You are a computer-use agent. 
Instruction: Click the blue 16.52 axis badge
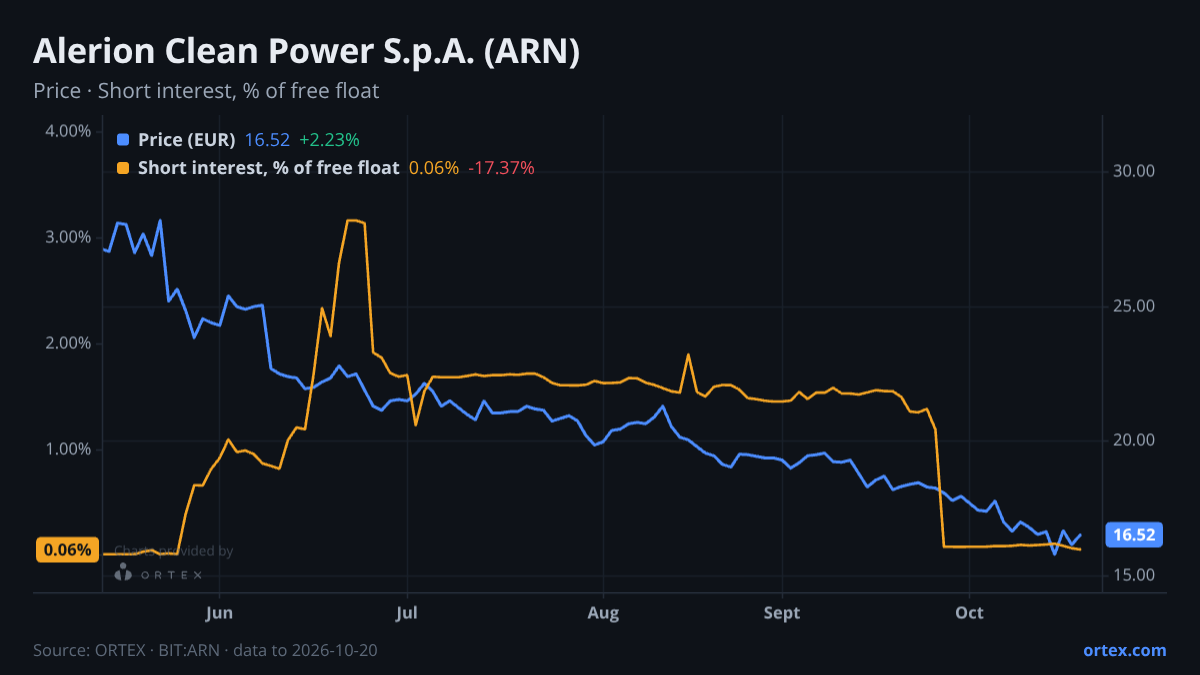tap(1135, 535)
